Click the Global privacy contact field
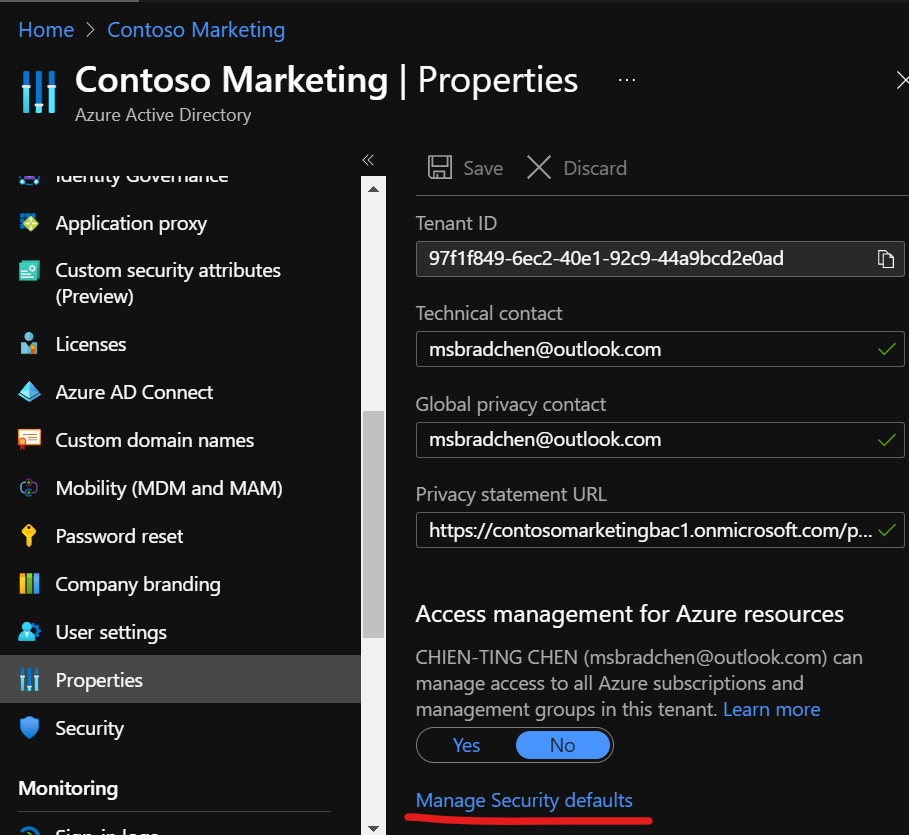This screenshot has width=909, height=835. (660, 440)
